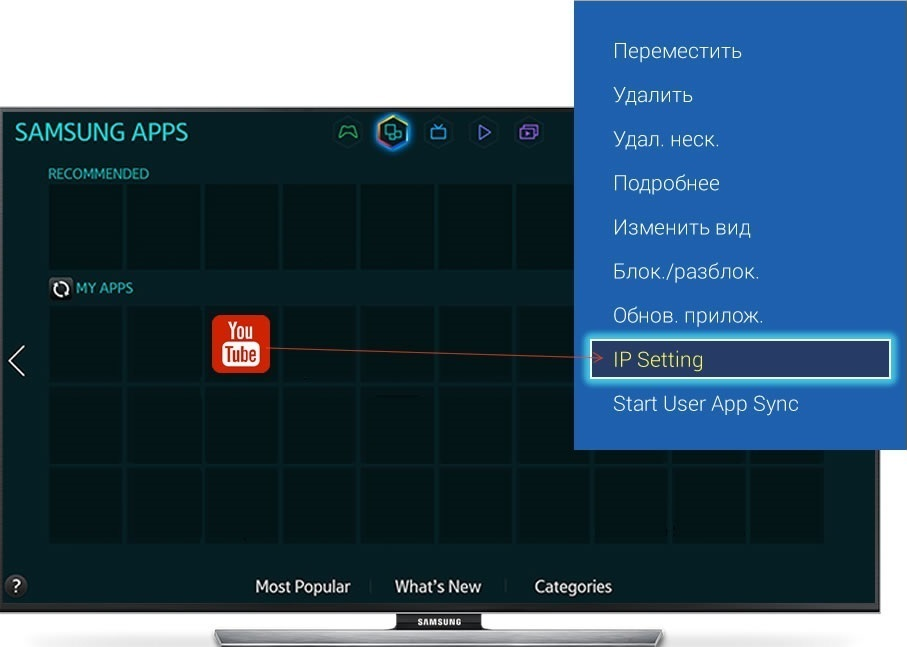Launch the YouTube app icon
Image resolution: width=907 pixels, height=647 pixels.
[241, 344]
